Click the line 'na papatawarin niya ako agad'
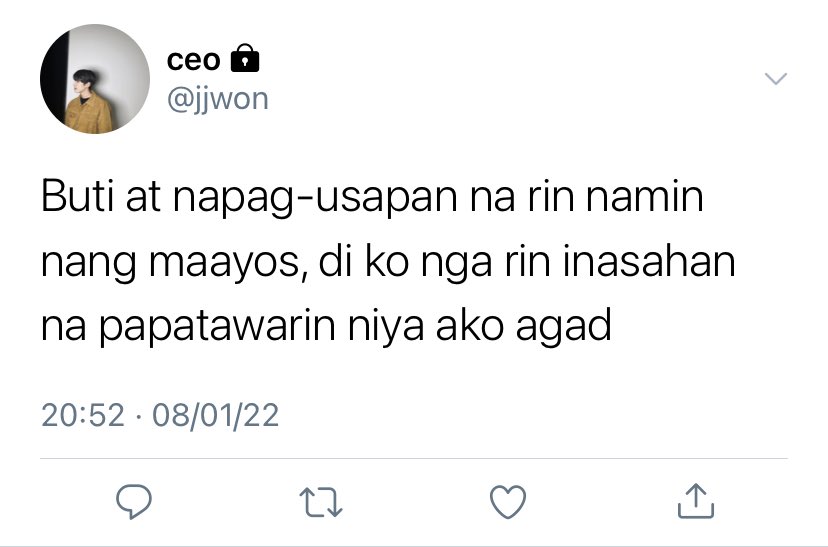 click(326, 327)
